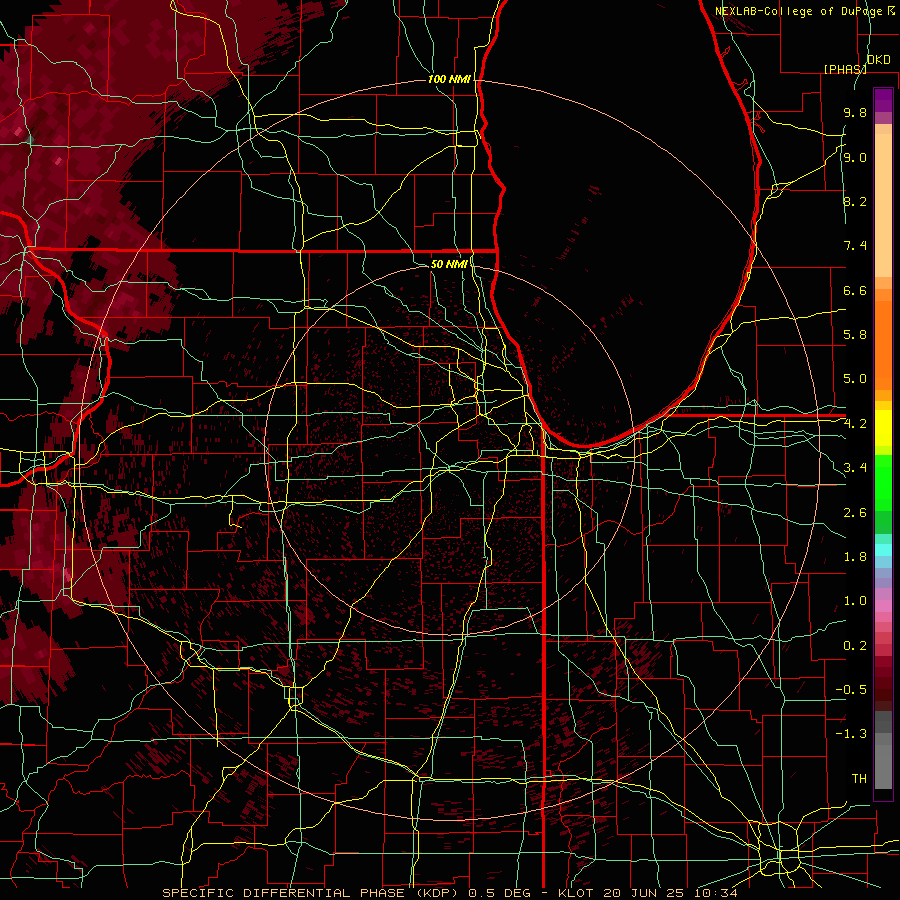Click the 1.8 scale value

(855, 557)
